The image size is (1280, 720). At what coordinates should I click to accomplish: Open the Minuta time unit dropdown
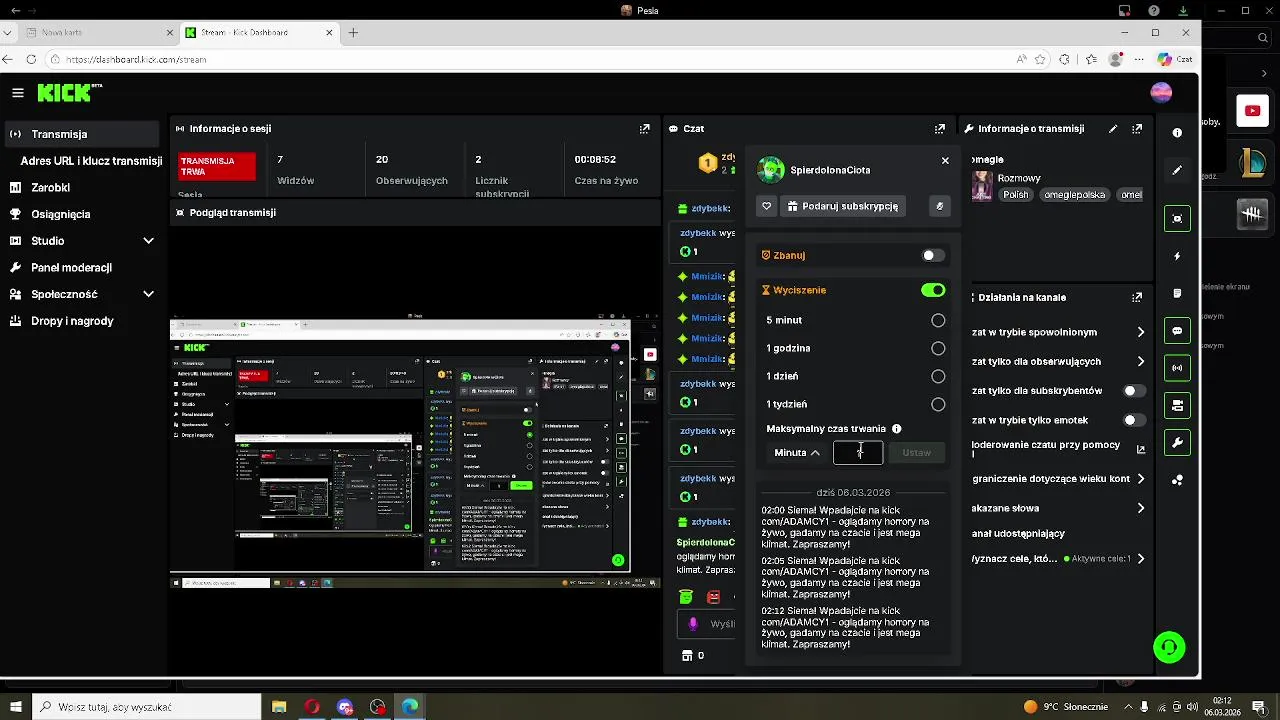pyautogui.click(x=797, y=453)
